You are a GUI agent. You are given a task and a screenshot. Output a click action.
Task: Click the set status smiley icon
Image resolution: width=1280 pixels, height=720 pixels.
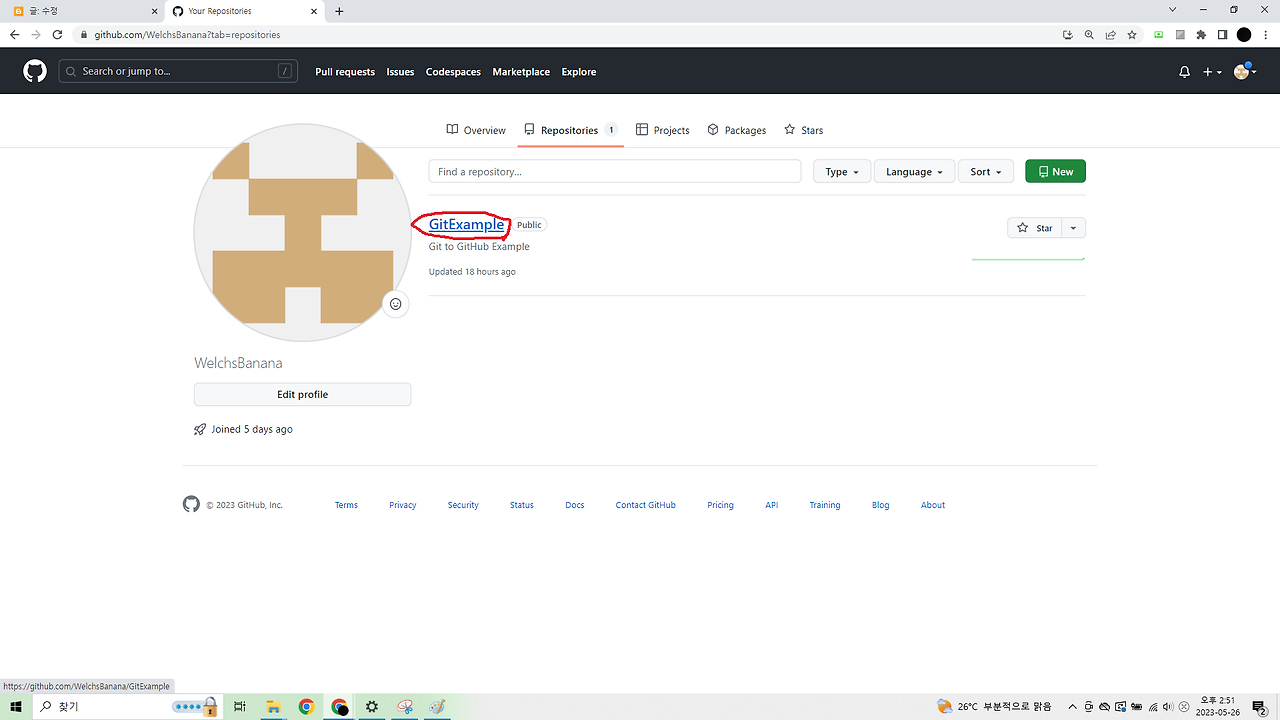point(396,304)
